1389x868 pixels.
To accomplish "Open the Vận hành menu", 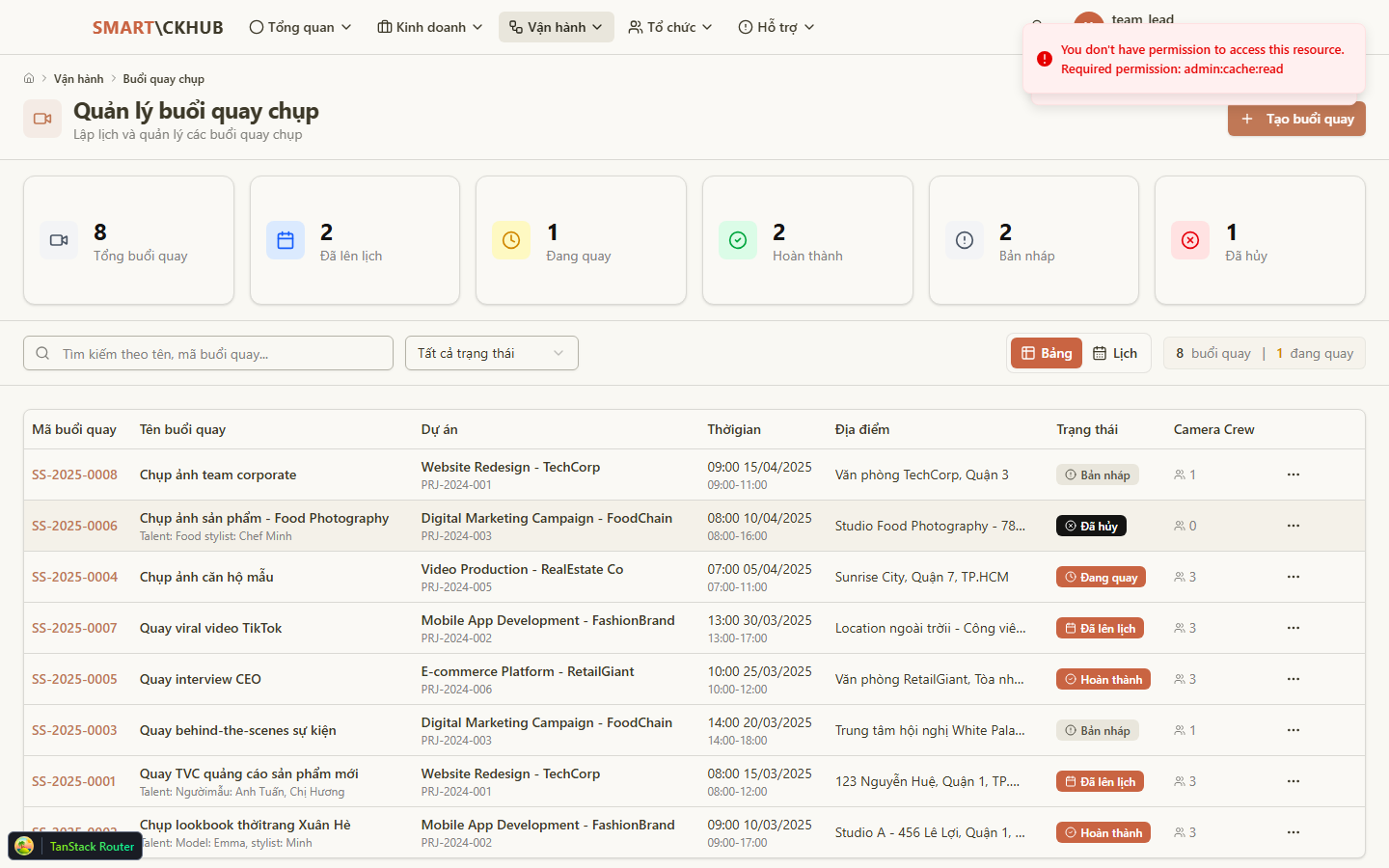I will click(x=556, y=27).
